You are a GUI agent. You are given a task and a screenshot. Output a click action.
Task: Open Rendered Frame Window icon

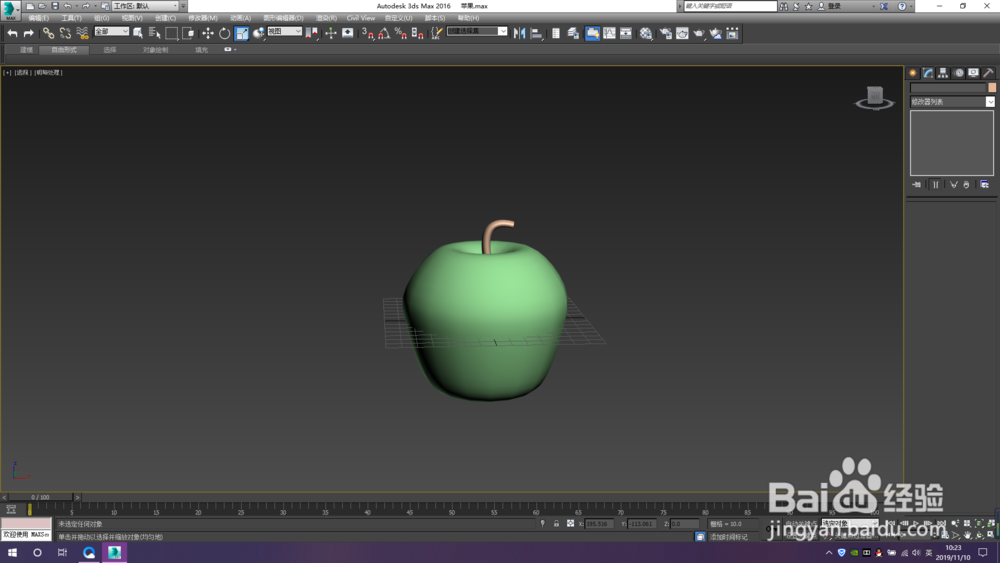click(x=682, y=33)
